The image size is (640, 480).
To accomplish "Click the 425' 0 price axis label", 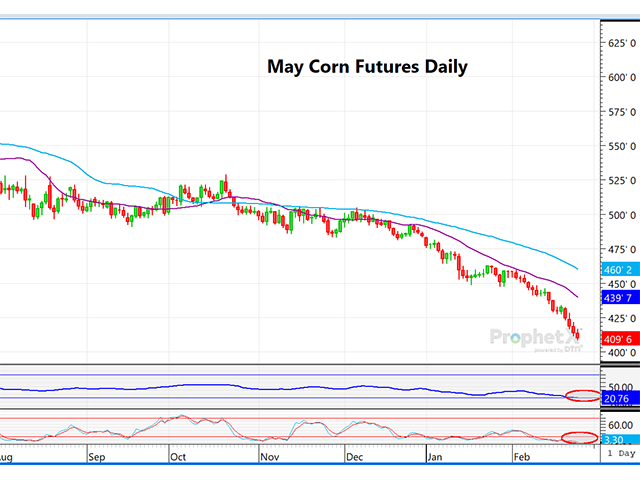I will [622, 318].
